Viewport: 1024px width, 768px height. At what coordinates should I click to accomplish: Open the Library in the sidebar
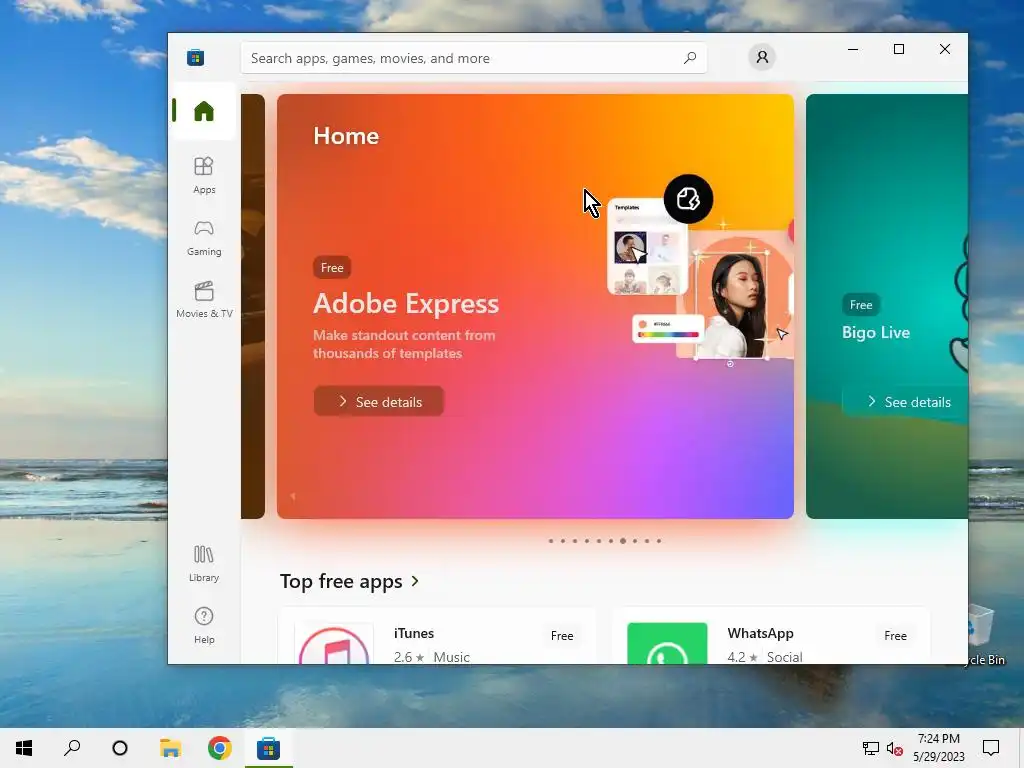[204, 564]
